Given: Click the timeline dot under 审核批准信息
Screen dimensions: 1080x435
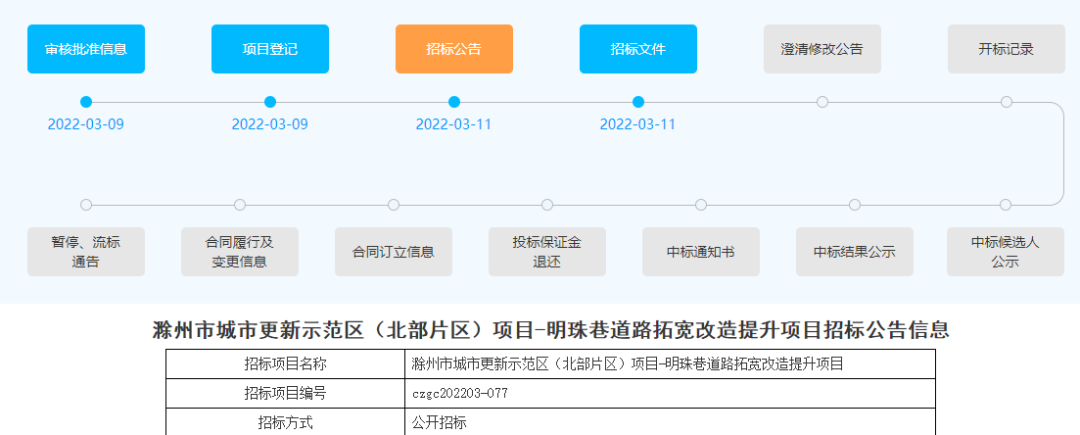Looking at the screenshot, I should pos(86,102).
